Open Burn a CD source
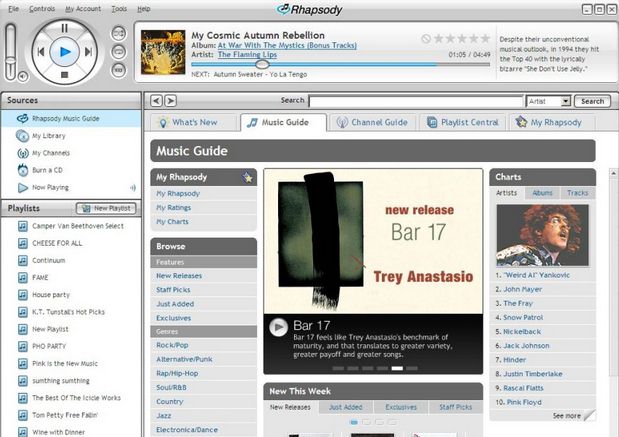The image size is (619, 437). (71, 170)
